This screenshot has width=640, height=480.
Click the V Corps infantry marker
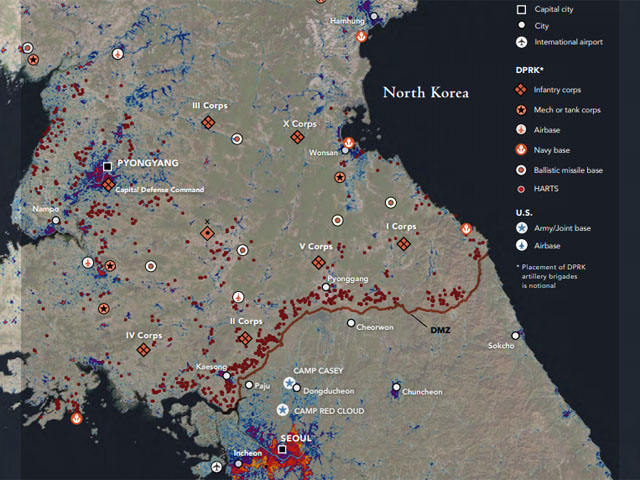click(318, 262)
